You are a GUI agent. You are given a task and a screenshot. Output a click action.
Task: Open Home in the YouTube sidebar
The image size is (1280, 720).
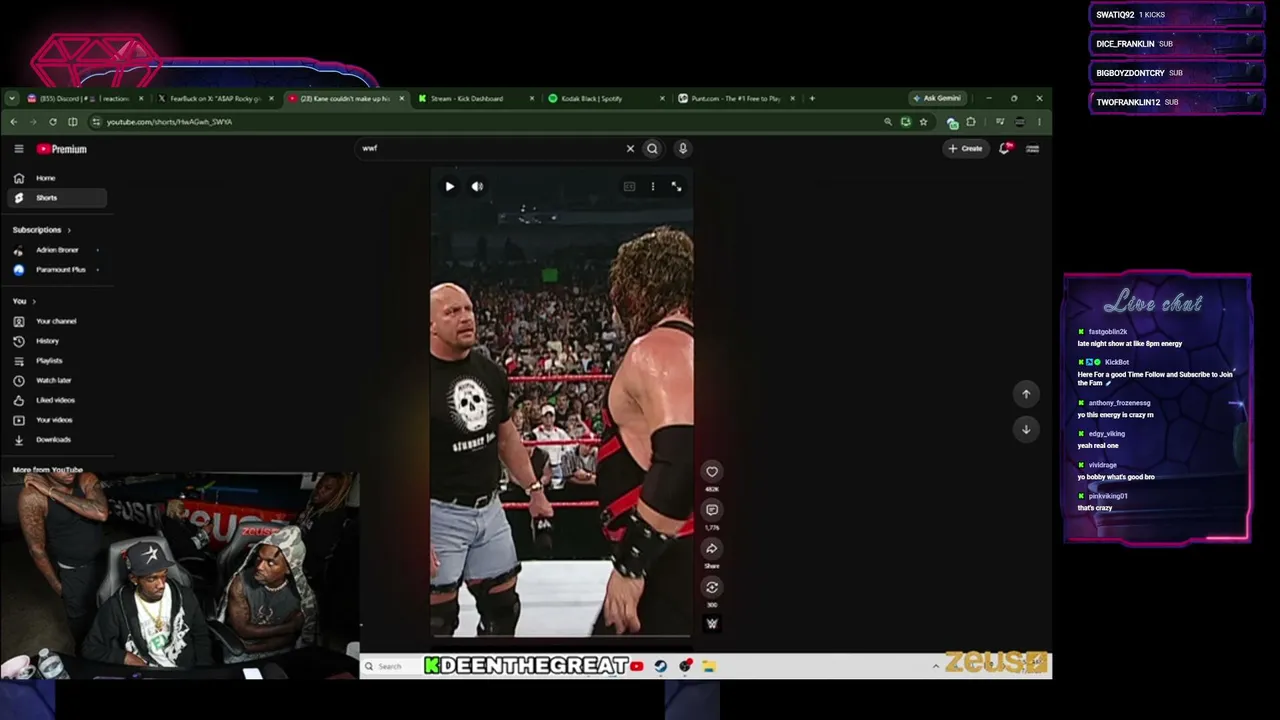click(57, 178)
